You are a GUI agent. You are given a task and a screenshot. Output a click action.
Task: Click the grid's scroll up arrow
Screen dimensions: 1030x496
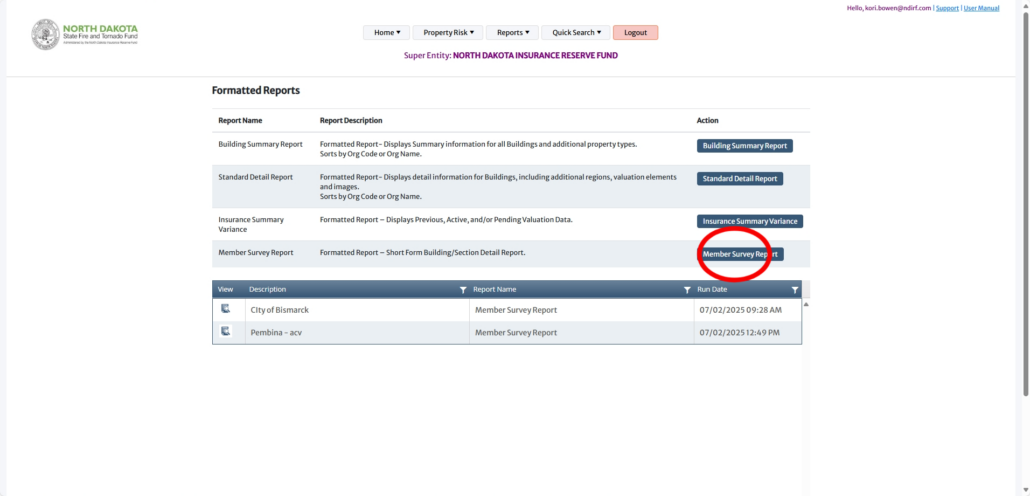(806, 303)
